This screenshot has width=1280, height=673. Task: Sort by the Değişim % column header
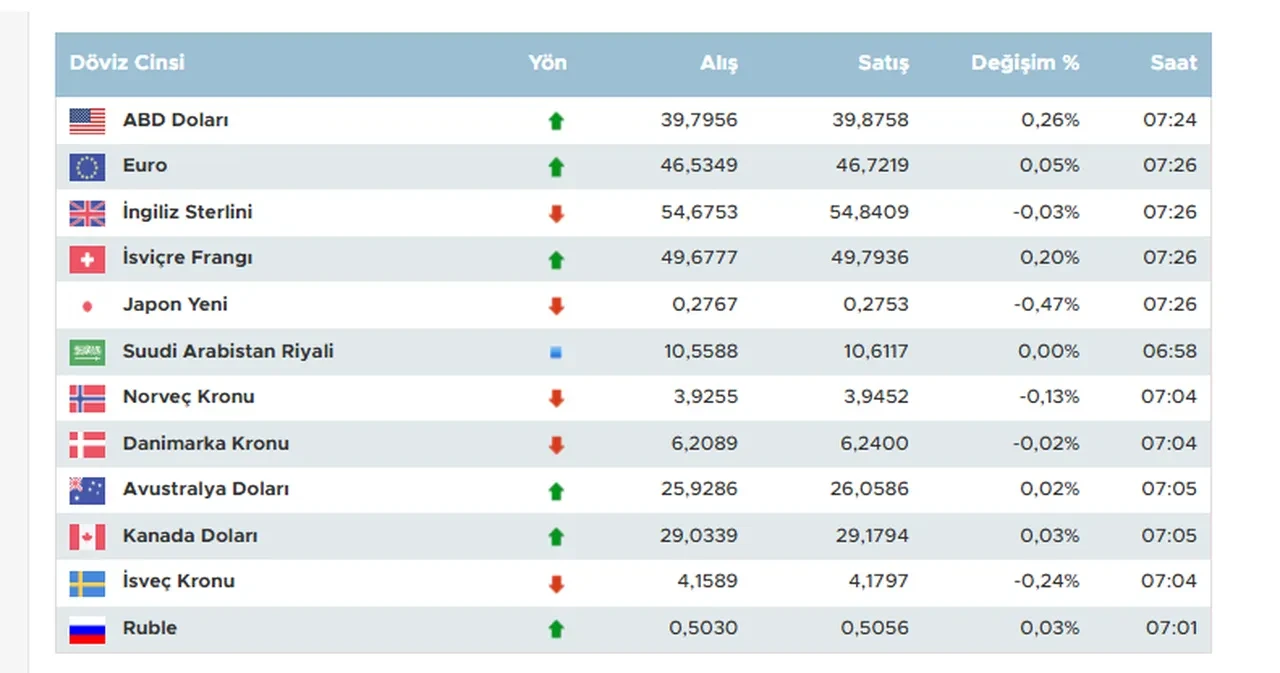tap(1025, 62)
